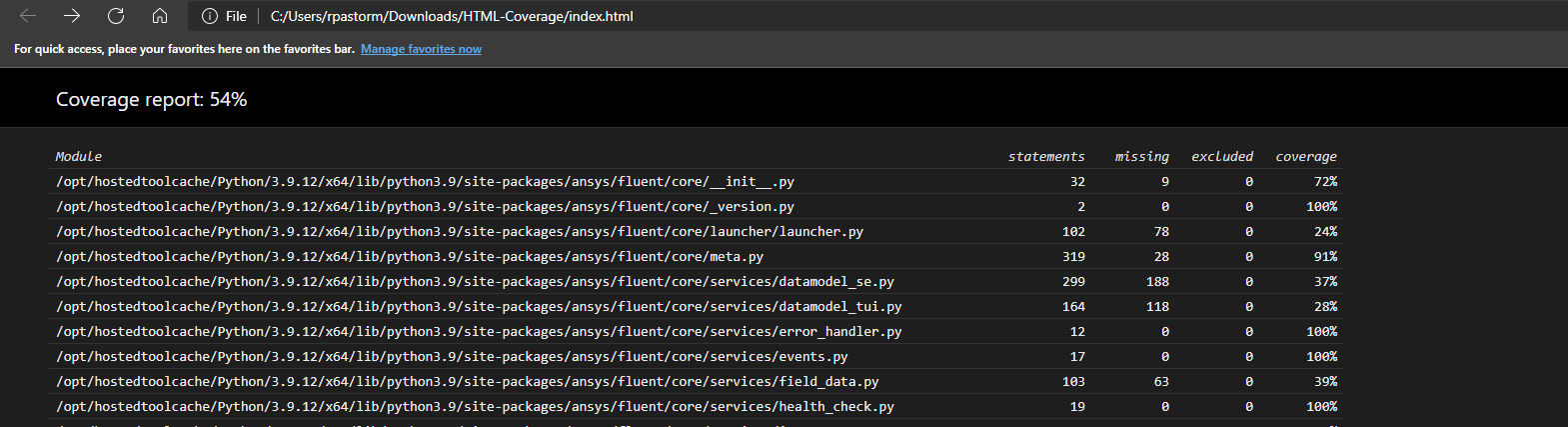Click the address bar showing index.html path
This screenshot has width=1568, height=427.
[452, 16]
